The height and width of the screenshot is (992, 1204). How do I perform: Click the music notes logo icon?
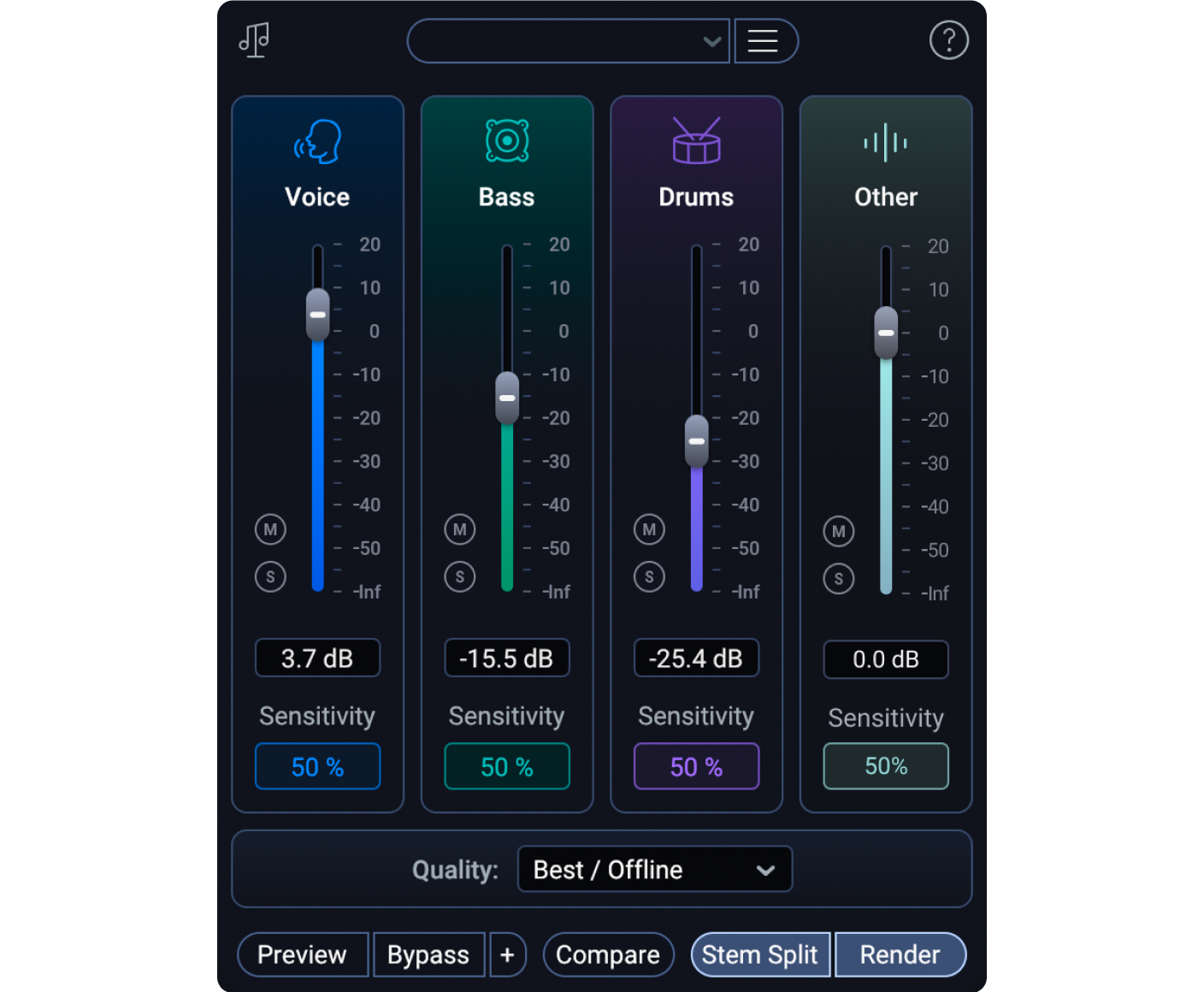click(x=254, y=40)
